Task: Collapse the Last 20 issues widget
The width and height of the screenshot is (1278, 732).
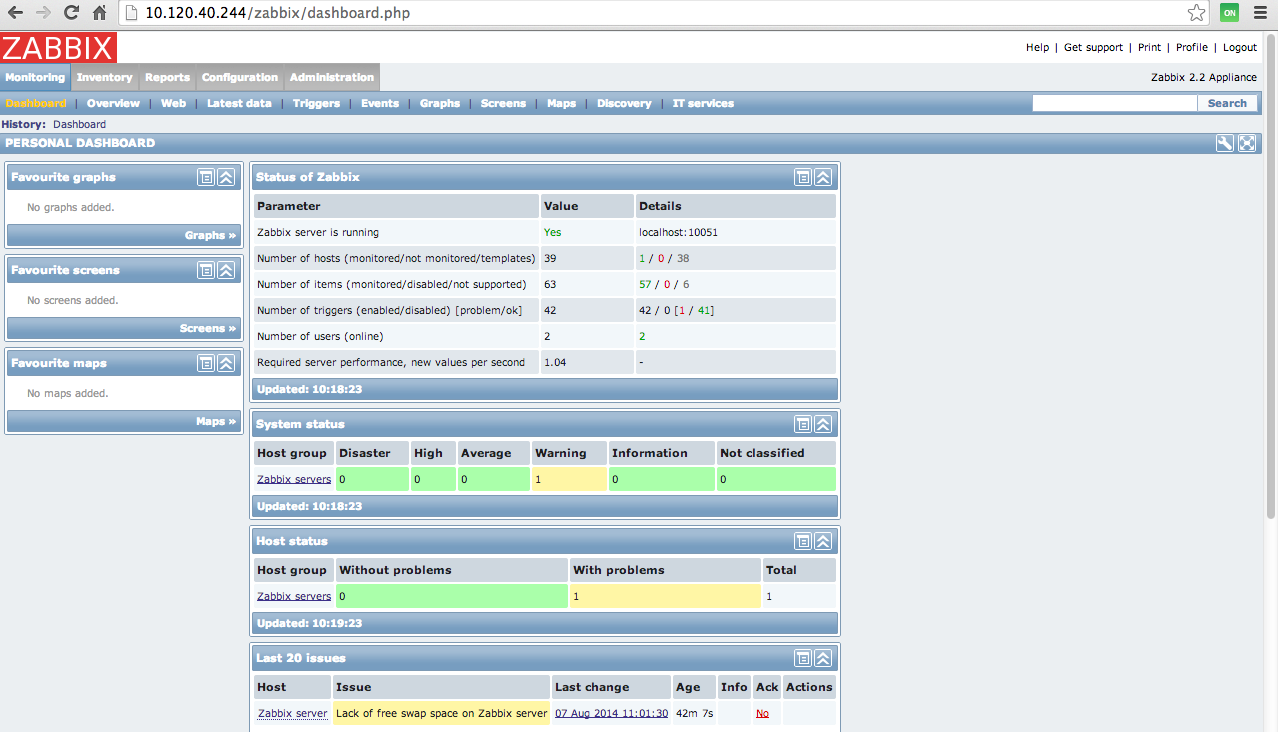Action: tap(823, 658)
